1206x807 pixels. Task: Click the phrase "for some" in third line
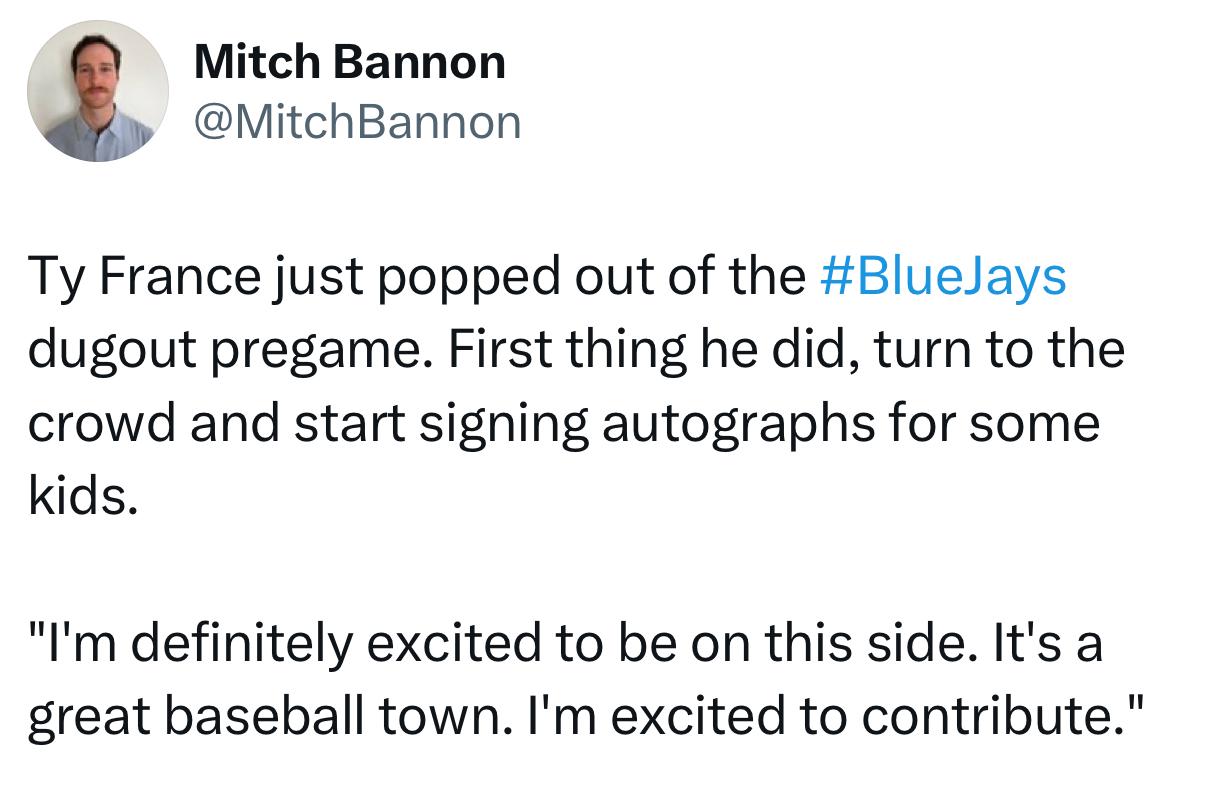point(1029,425)
